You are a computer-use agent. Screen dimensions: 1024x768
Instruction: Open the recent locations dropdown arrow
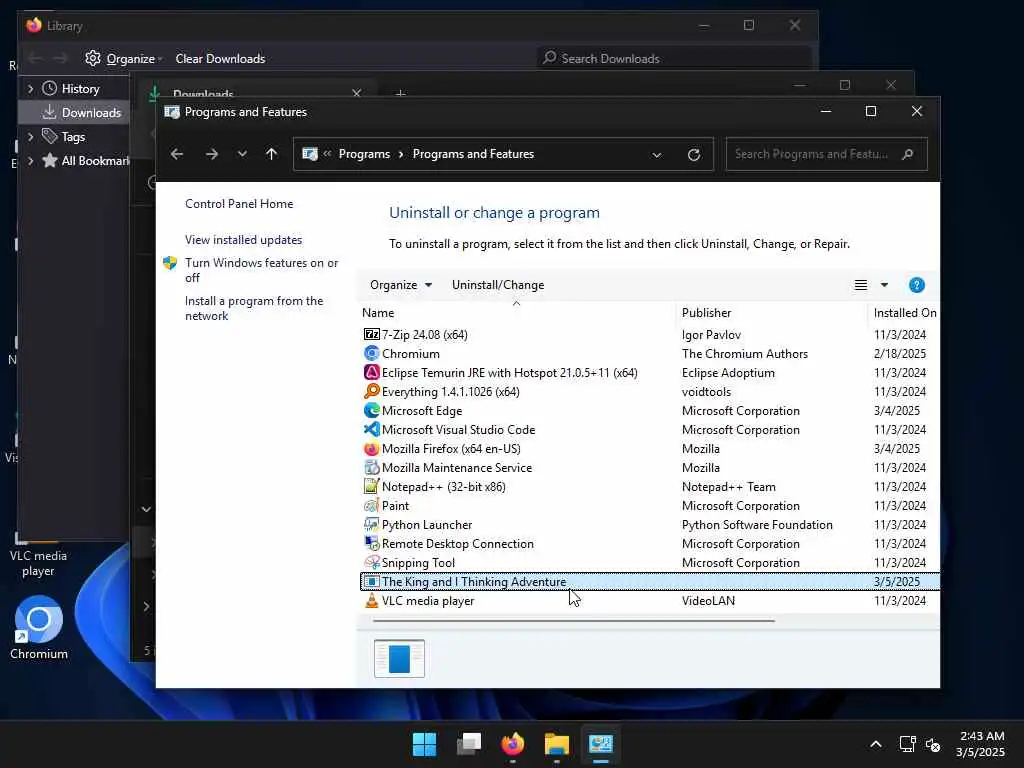(x=242, y=154)
